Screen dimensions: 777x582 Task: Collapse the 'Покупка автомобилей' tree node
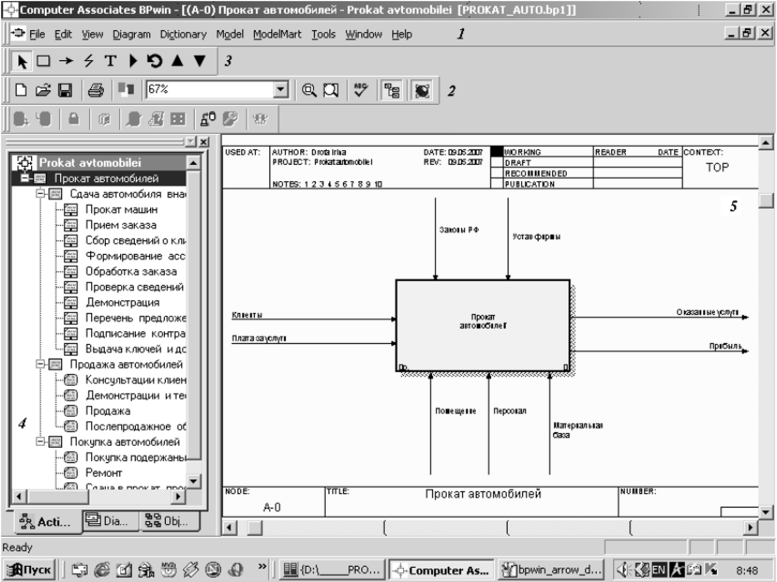[x=39, y=441]
